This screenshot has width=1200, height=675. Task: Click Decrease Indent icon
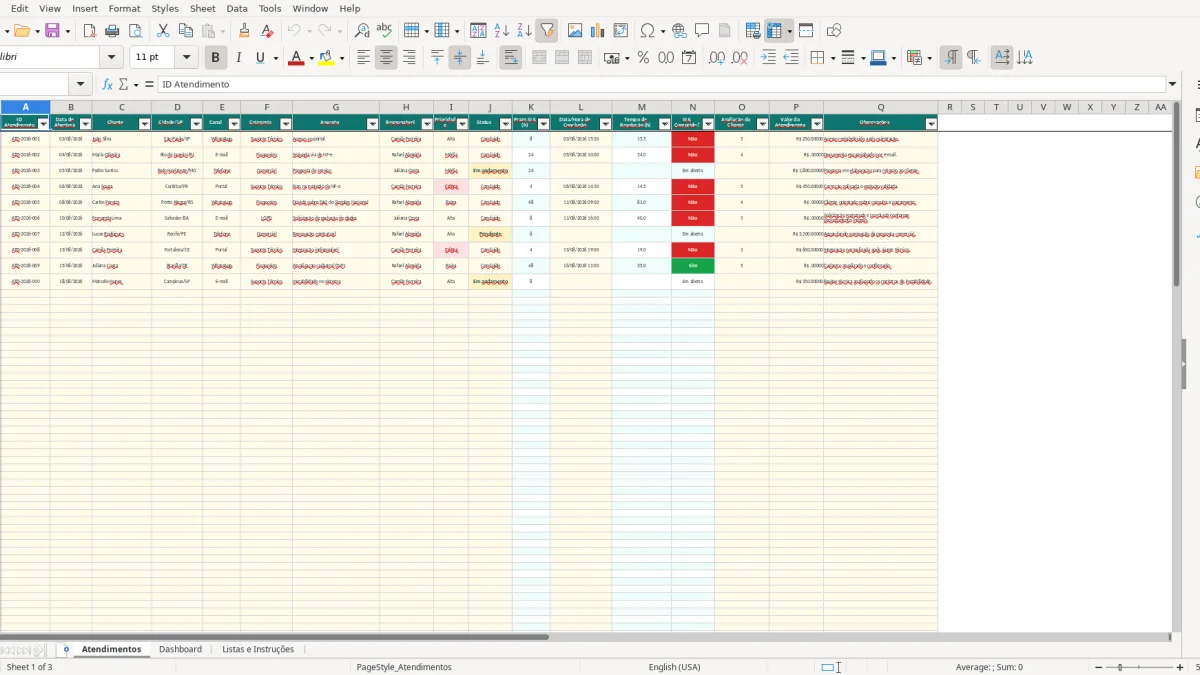[x=791, y=58]
